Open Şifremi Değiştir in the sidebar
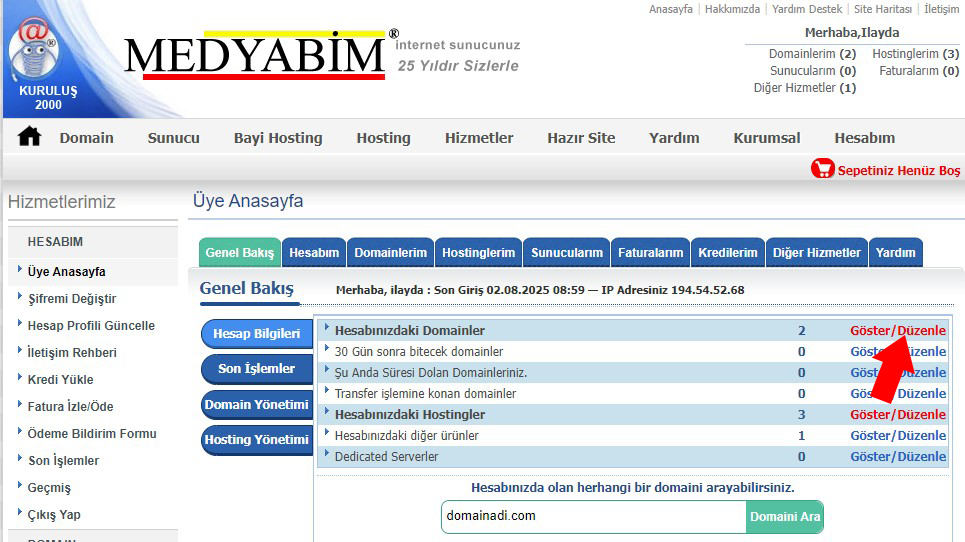The height and width of the screenshot is (542, 965). point(72,298)
